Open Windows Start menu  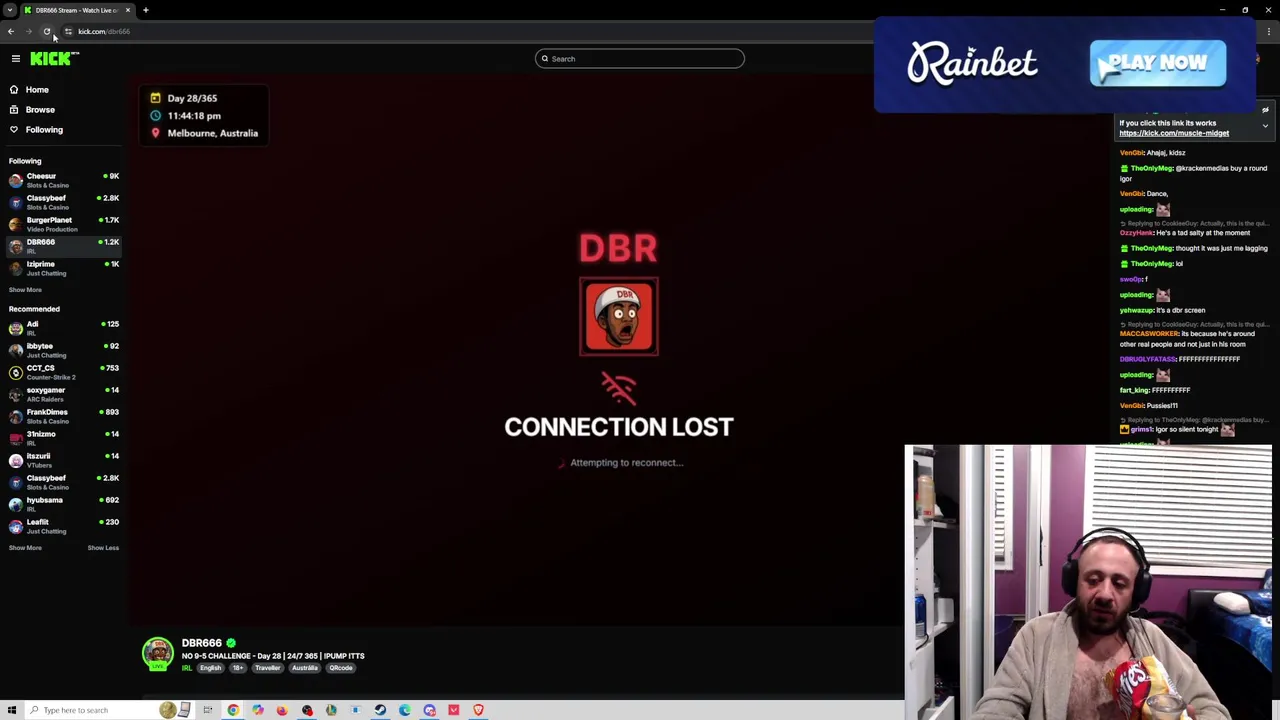12,710
